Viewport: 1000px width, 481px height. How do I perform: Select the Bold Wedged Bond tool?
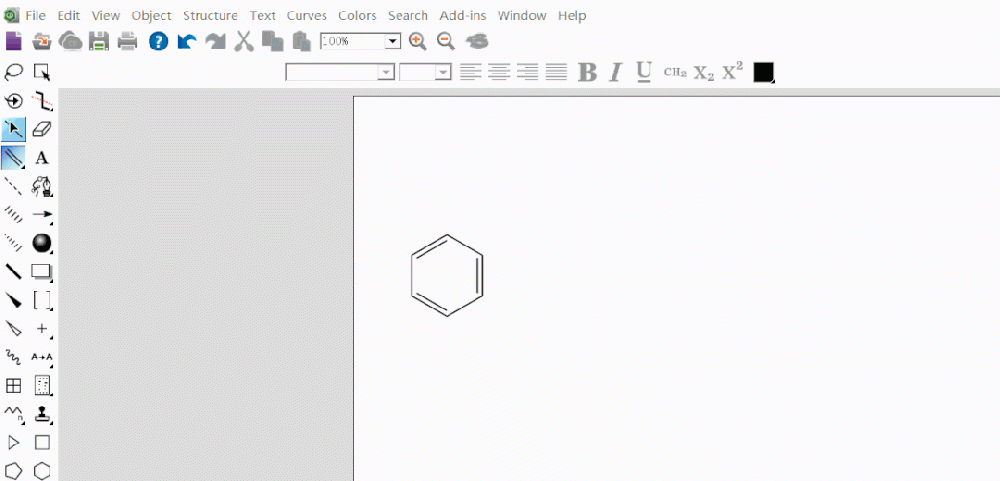tap(13, 299)
